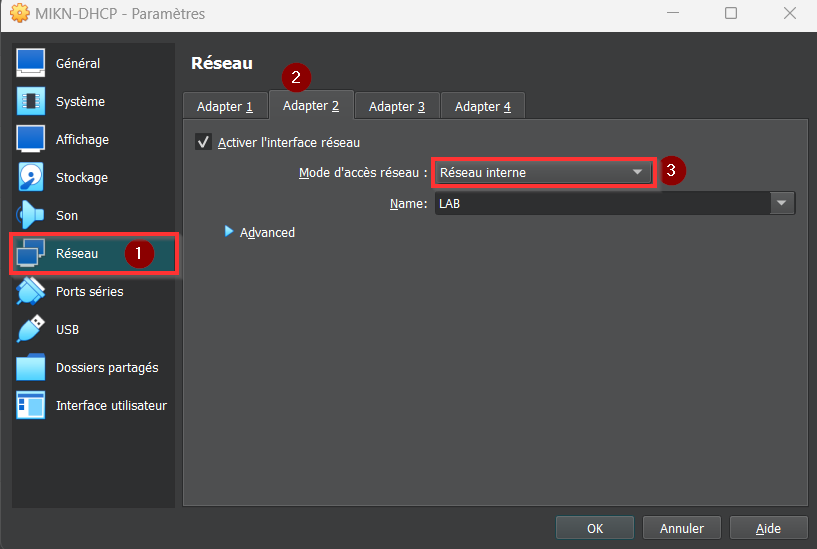Select the Son label in the sidebar
The width and height of the screenshot is (817, 549).
click(x=67, y=216)
